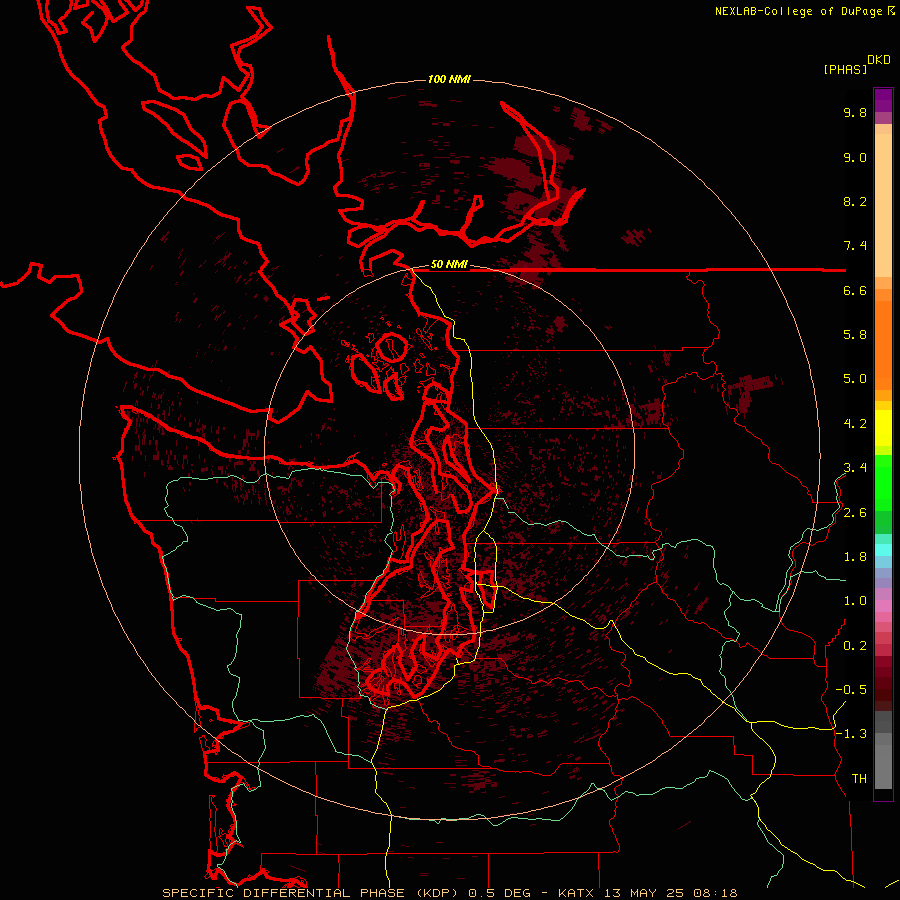Select the 9.0 scale value
The image size is (900, 900).
(x=855, y=157)
